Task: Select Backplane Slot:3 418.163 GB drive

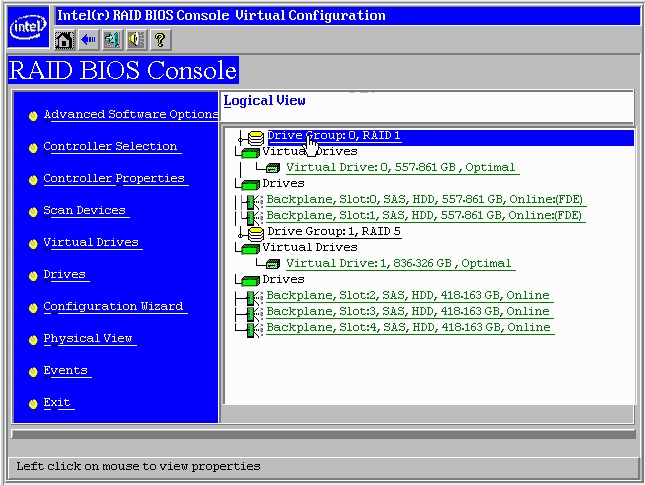Action: [x=408, y=311]
